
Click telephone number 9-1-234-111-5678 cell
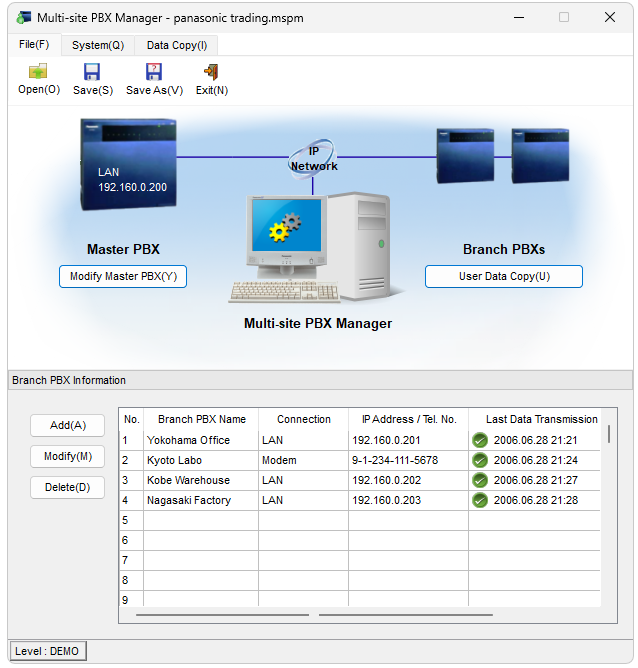tap(408, 460)
